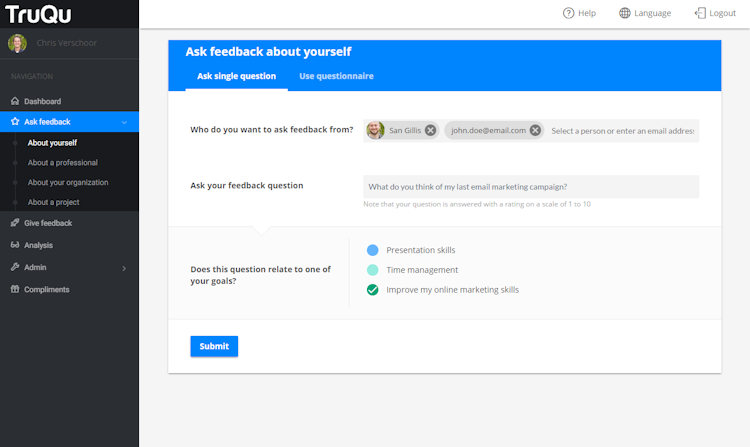Open Analysis via its glasses icon
The height and width of the screenshot is (447, 750).
coord(15,245)
